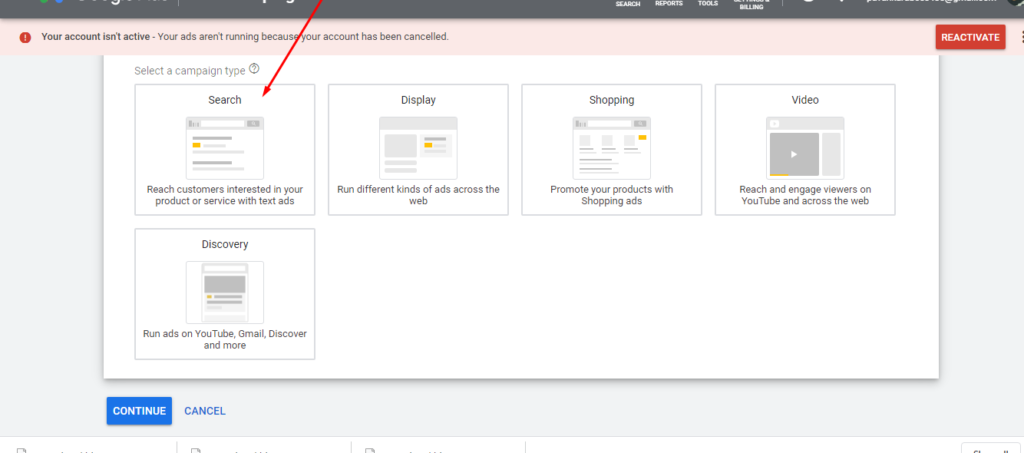The image size is (1024, 453).
Task: Open SETTINGS & BILLING in top bar
Action: 751,5
